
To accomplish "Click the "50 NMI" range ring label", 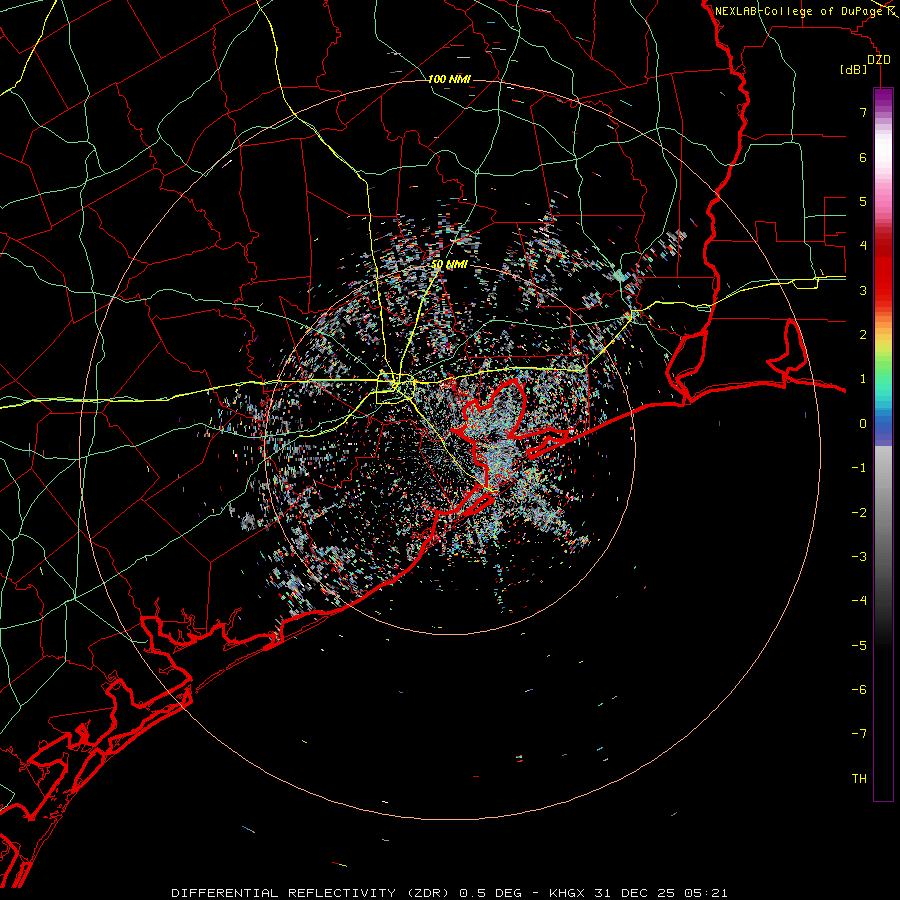I will [x=449, y=264].
